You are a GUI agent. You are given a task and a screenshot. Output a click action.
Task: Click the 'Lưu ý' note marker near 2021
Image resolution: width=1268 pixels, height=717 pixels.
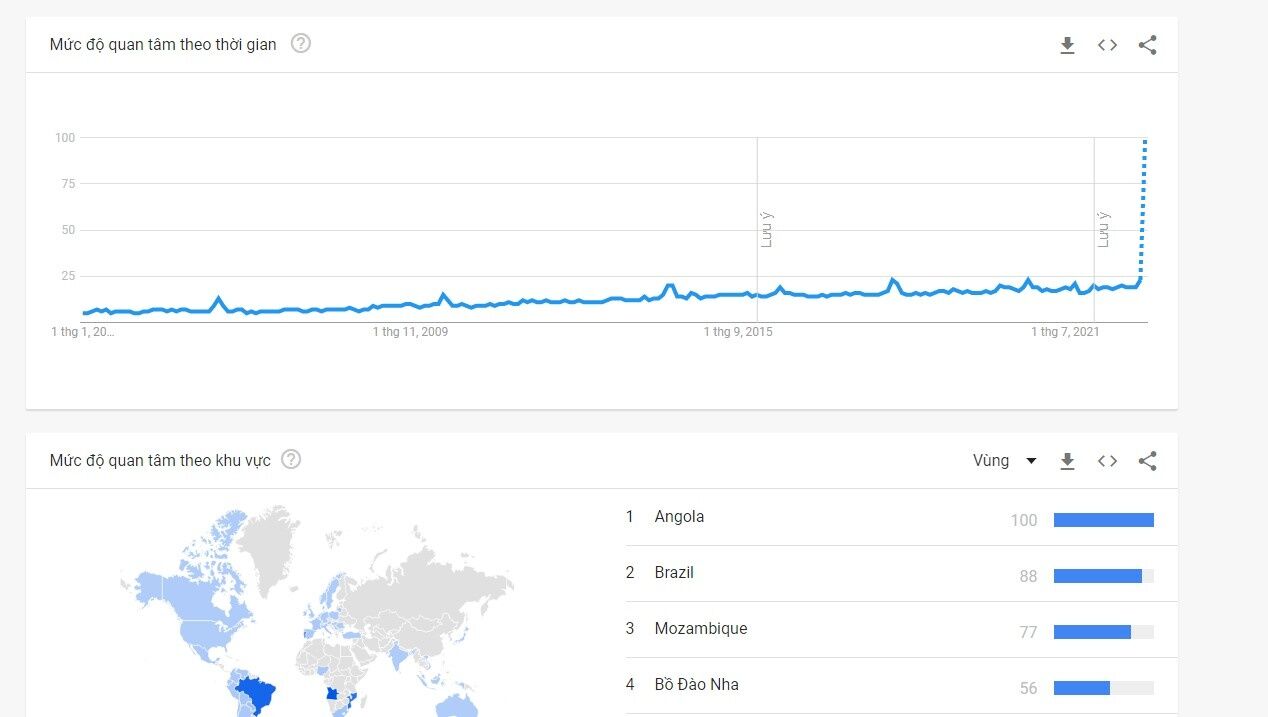(1104, 229)
